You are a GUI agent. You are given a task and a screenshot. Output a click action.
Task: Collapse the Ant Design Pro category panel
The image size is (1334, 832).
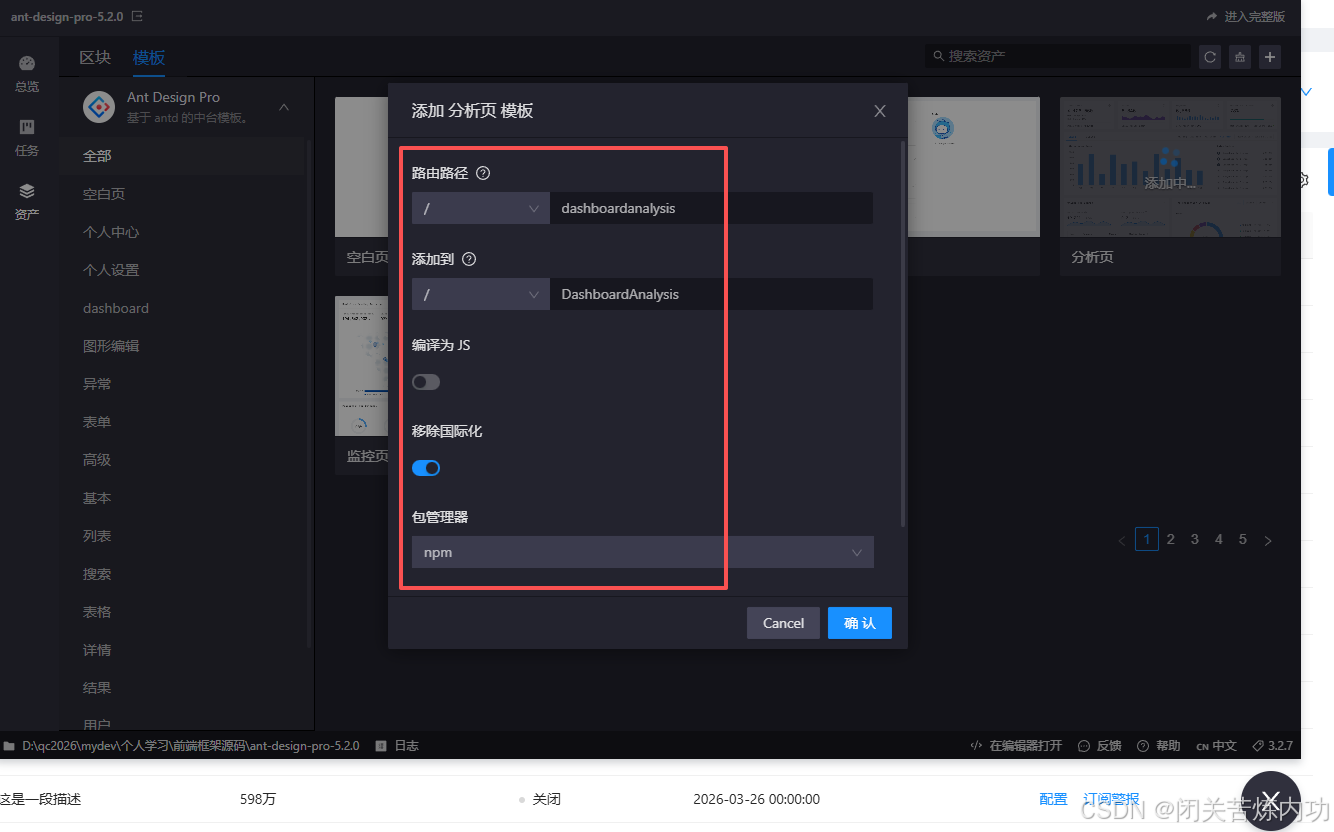pos(284,107)
